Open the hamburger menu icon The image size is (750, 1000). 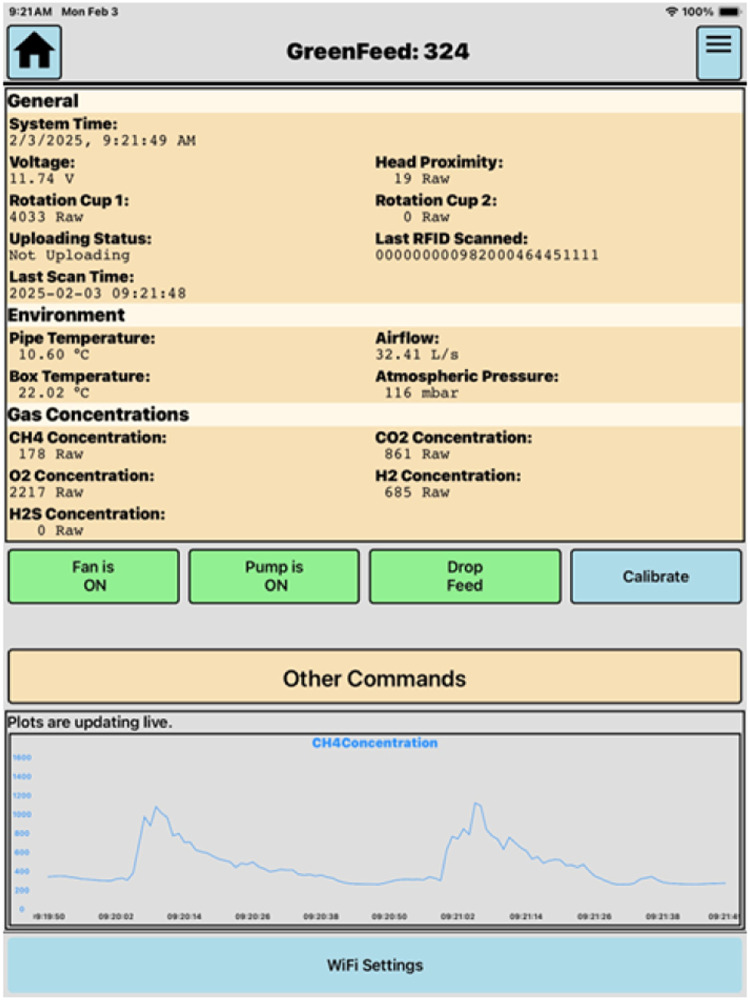[x=718, y=52]
